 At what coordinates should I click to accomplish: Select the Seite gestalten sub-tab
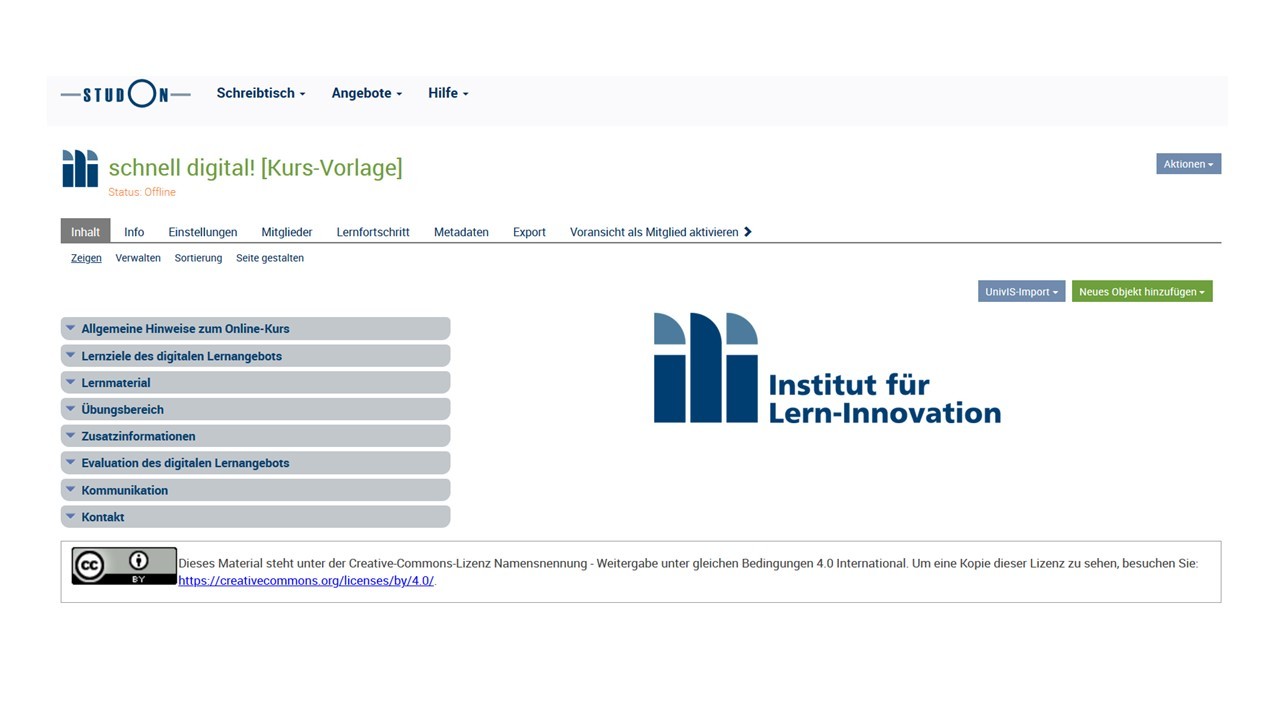[270, 258]
